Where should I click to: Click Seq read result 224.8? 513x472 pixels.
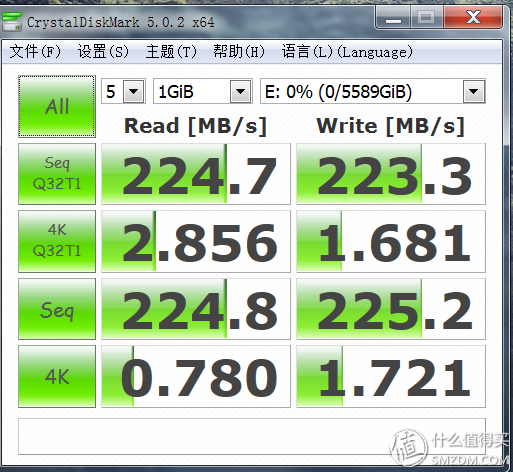pos(196,309)
